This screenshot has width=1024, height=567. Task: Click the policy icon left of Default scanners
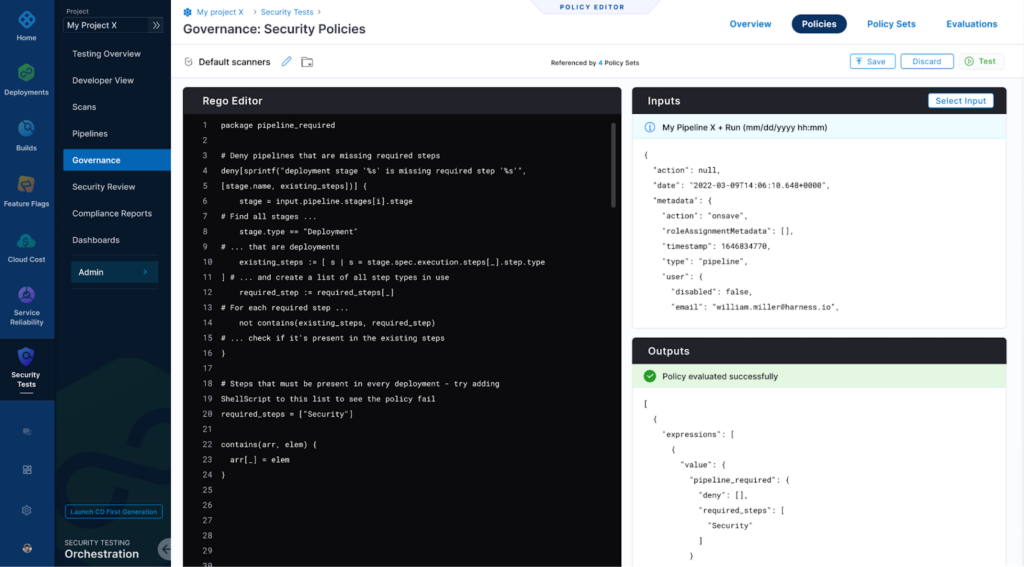189,61
